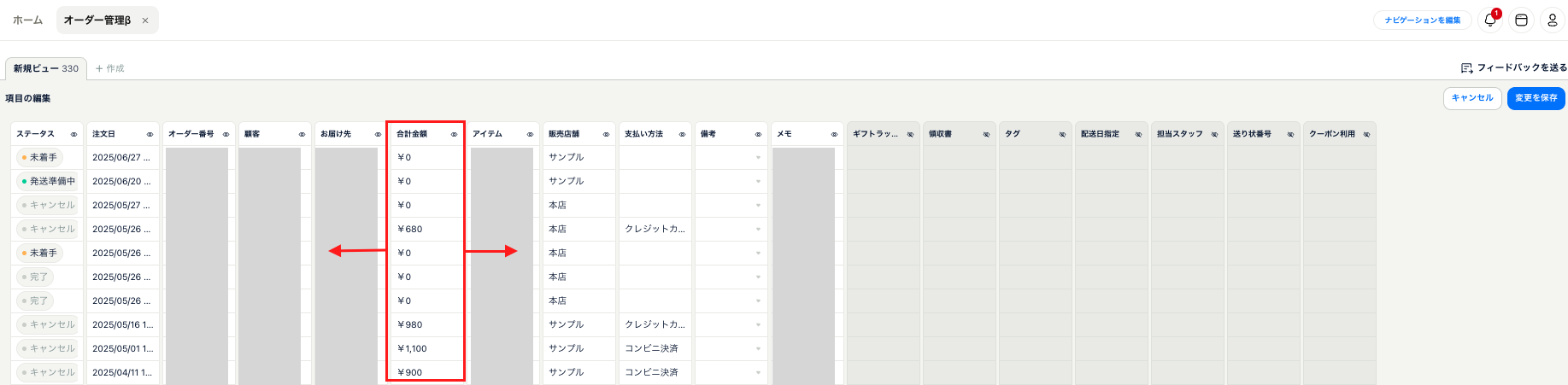Show the hidden 領収書 column

pos(986,134)
